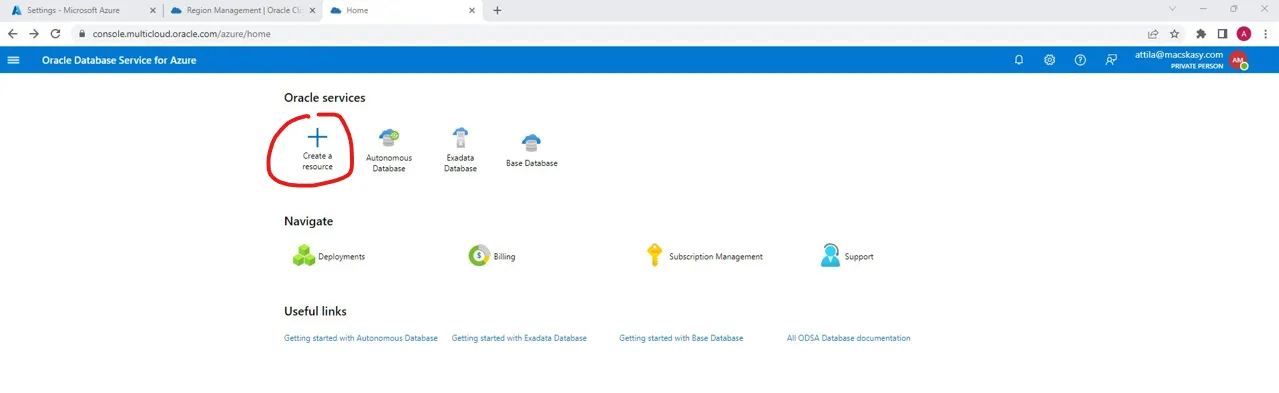Click Oracle Database Service for Azure title
The image size is (1279, 393).
point(119,60)
